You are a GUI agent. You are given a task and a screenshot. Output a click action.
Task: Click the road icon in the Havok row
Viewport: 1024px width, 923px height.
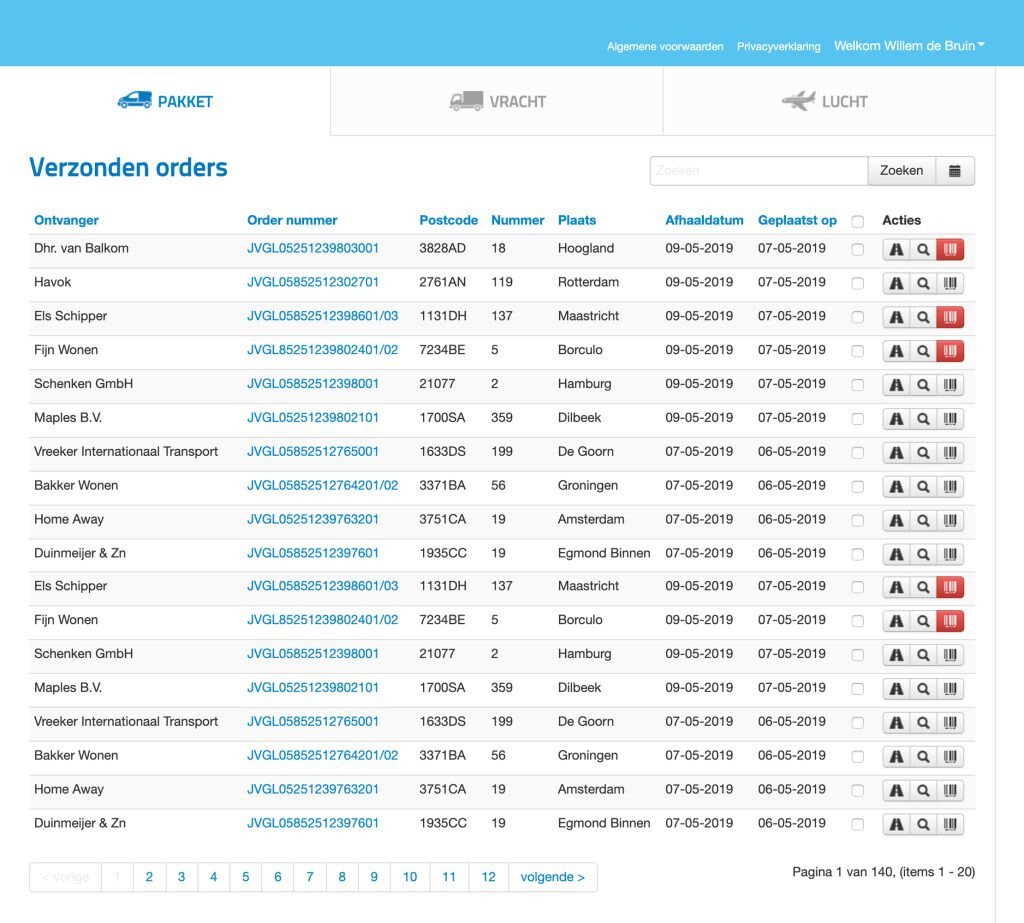[x=896, y=284]
